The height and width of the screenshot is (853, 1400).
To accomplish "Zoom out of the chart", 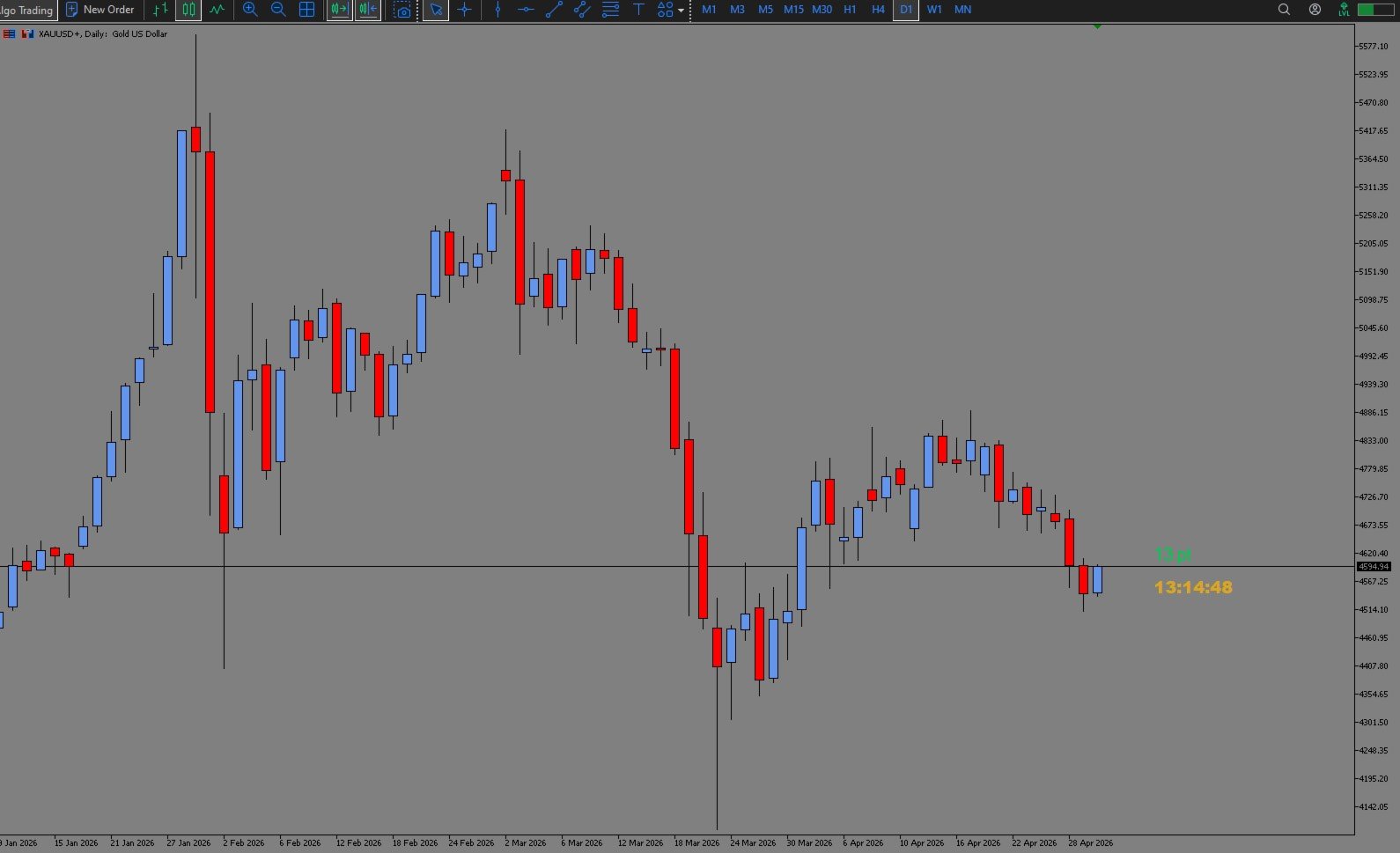I will click(x=278, y=10).
